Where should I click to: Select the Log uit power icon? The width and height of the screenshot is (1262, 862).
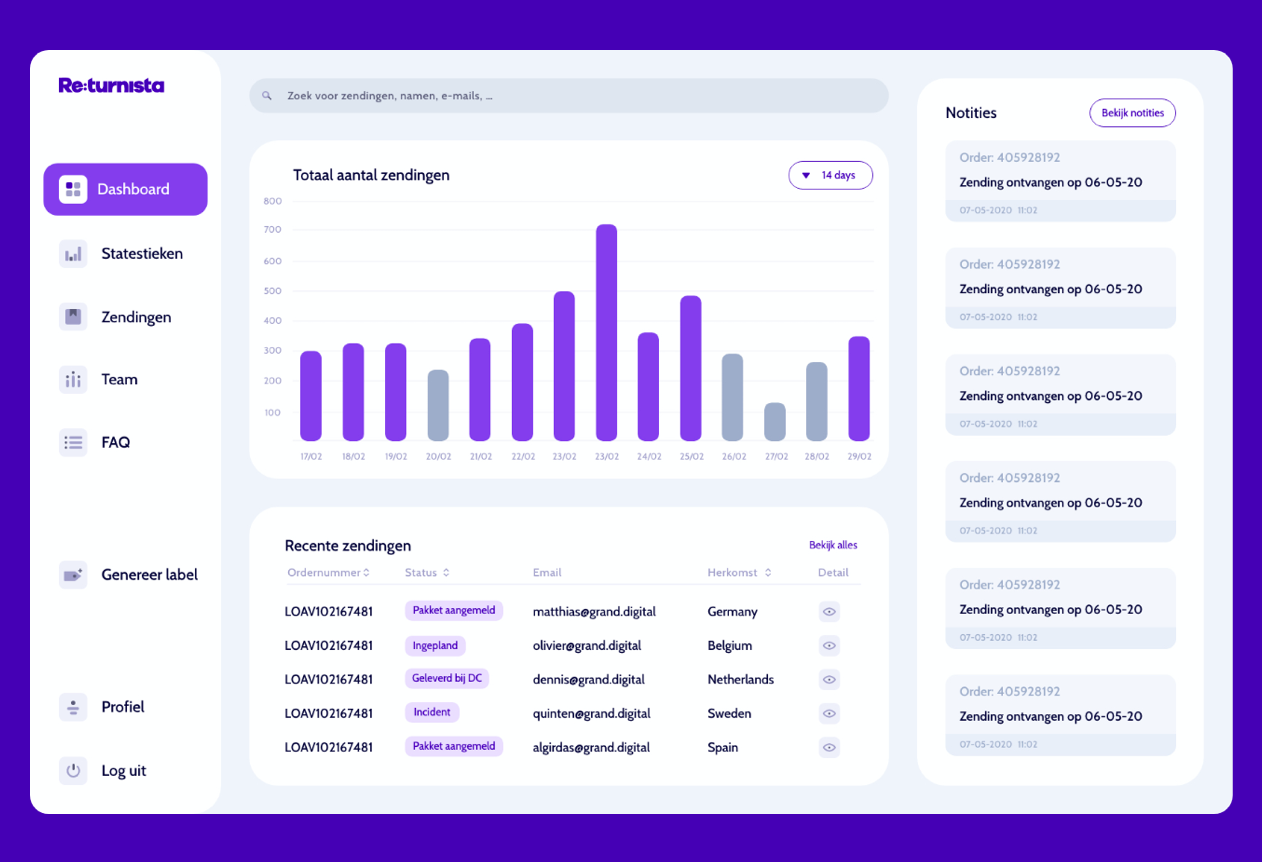[73, 771]
